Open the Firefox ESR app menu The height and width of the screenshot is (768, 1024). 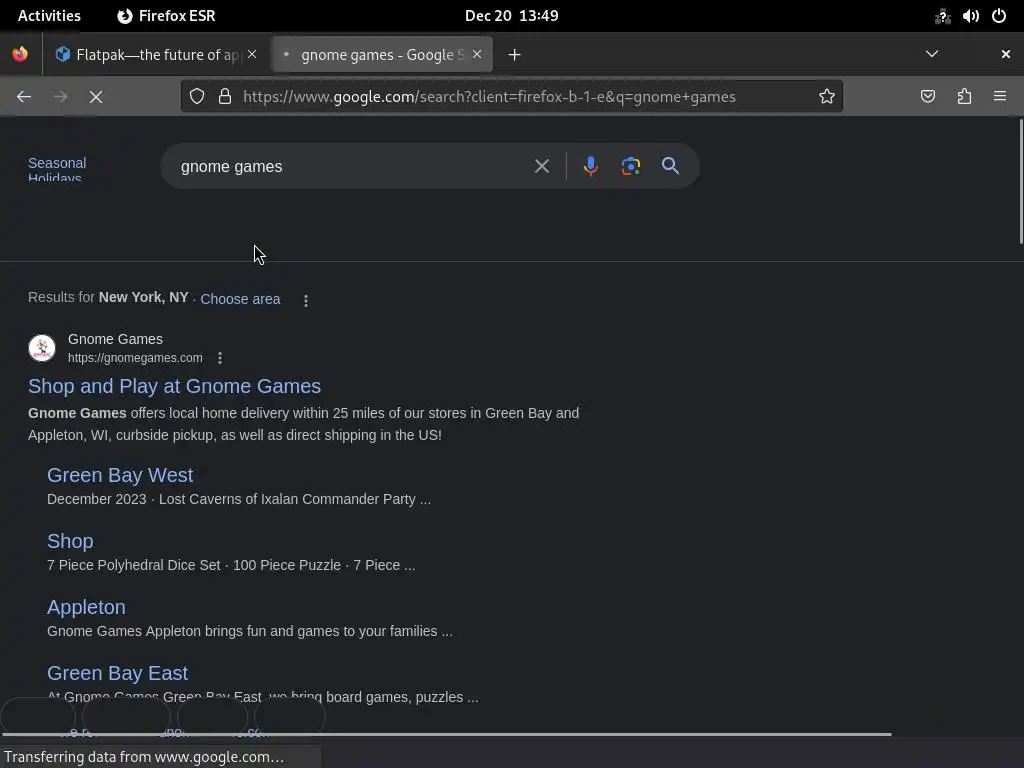[166, 16]
